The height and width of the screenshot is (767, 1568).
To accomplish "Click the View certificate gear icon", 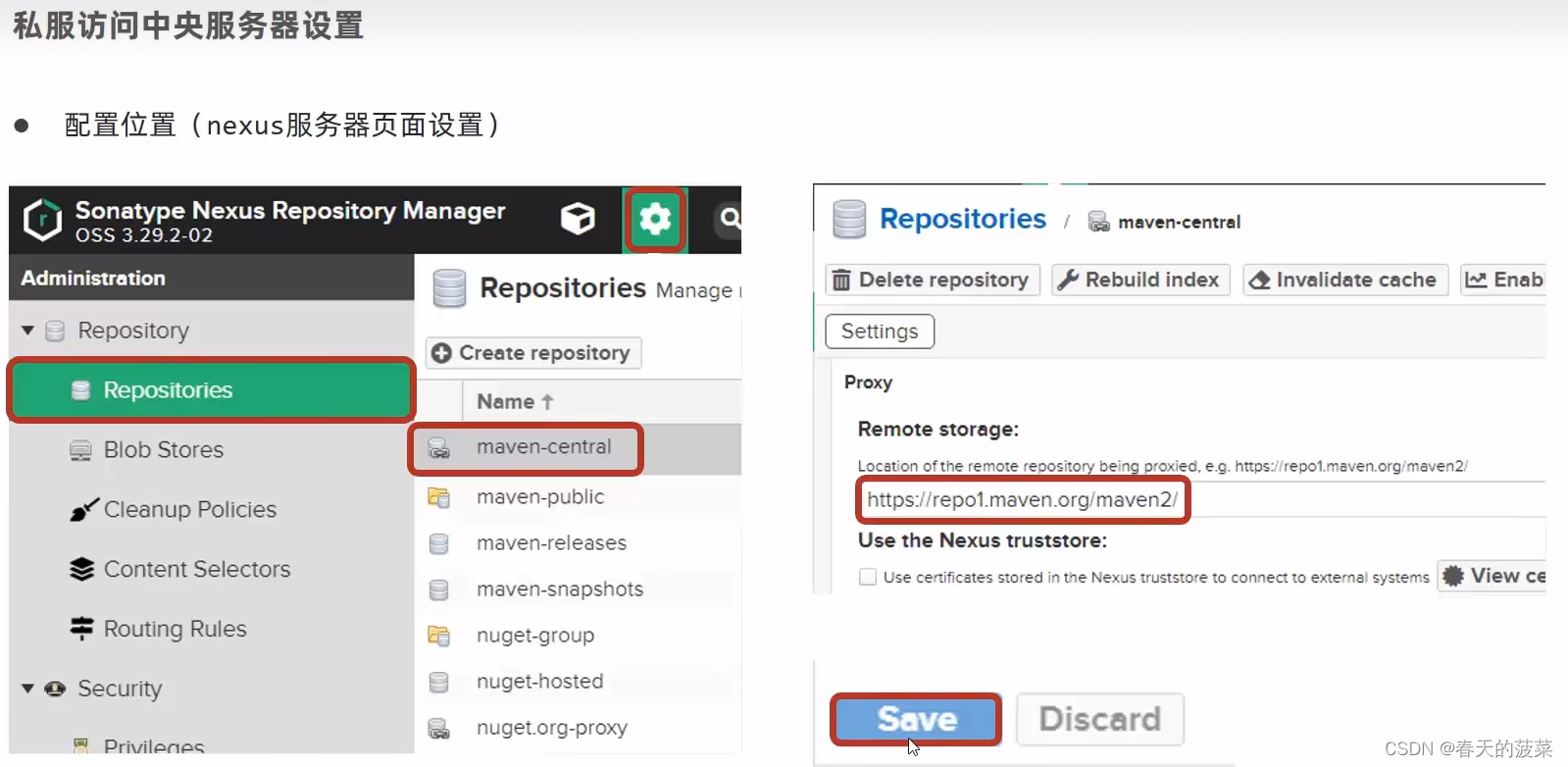I will click(1453, 576).
